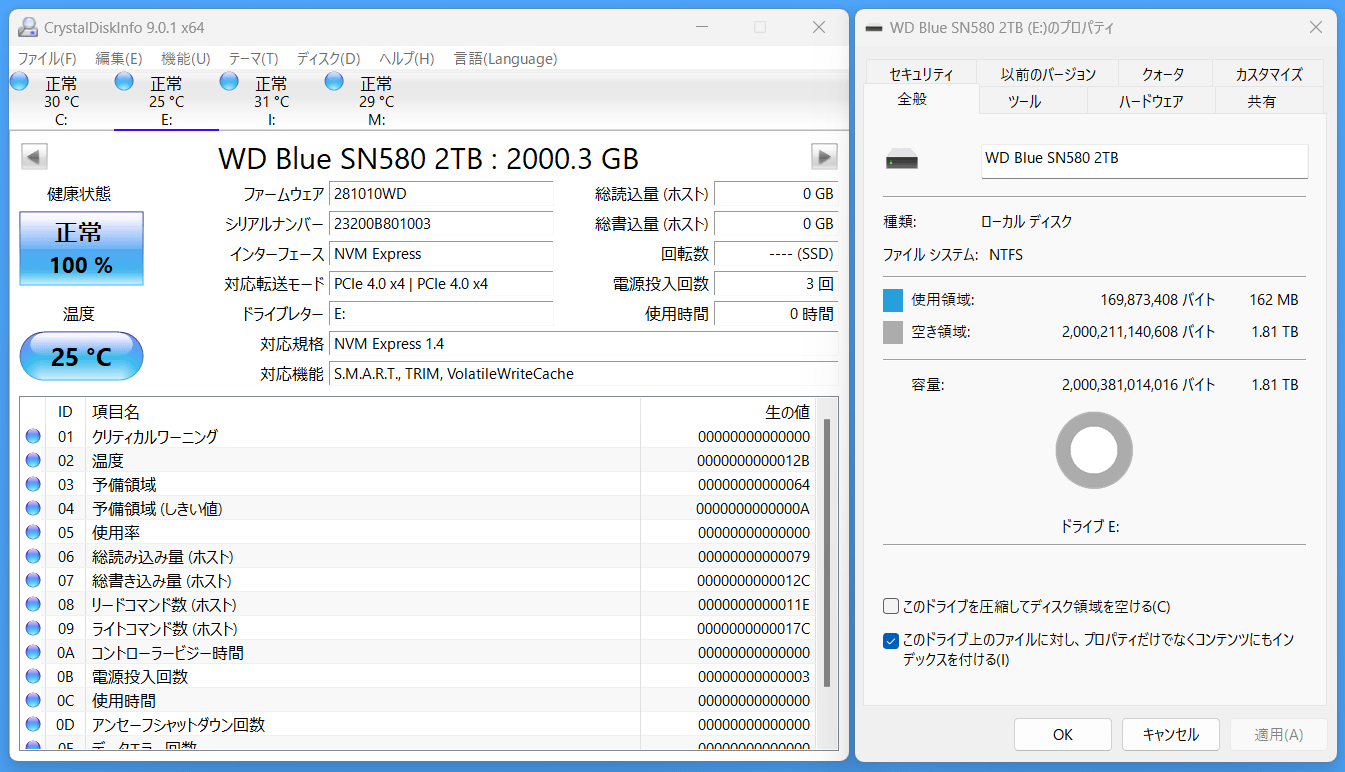This screenshot has height=772, width=1345.
Task: Click the previous disk left arrow button
Action: click(34, 157)
